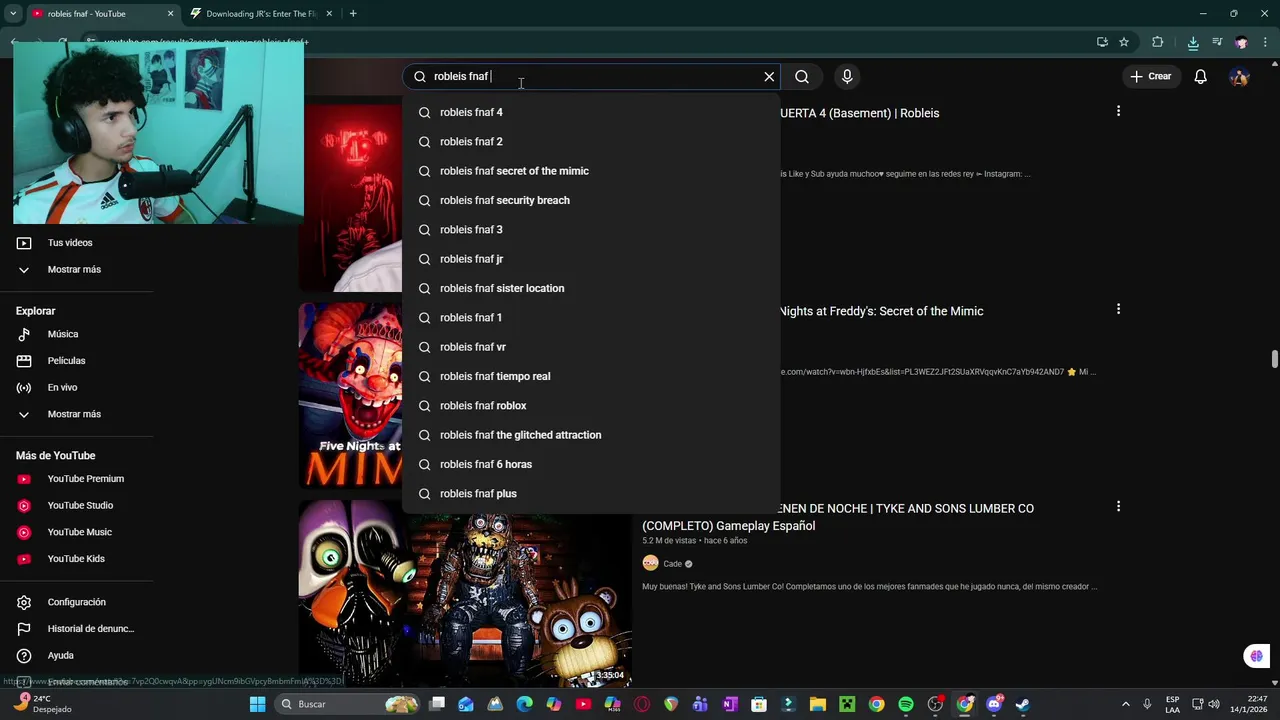Image resolution: width=1280 pixels, height=720 pixels.
Task: Open 'Historial de denunc...' flag item
Action: pos(77,629)
